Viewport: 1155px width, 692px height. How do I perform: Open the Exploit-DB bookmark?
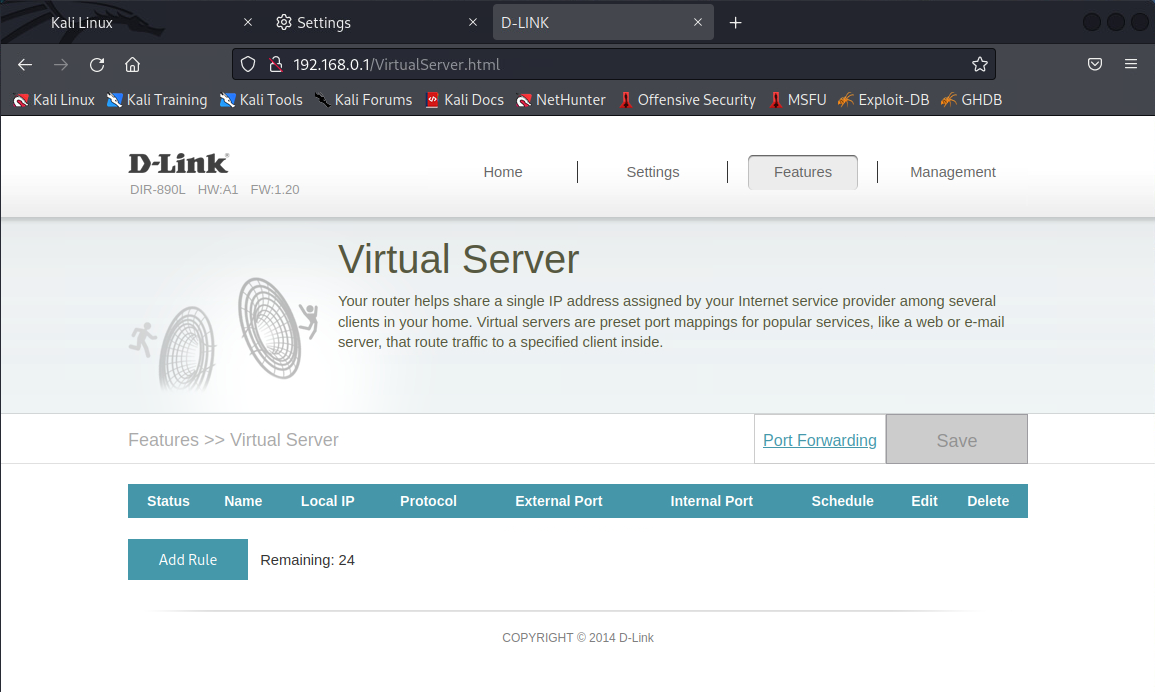(883, 99)
